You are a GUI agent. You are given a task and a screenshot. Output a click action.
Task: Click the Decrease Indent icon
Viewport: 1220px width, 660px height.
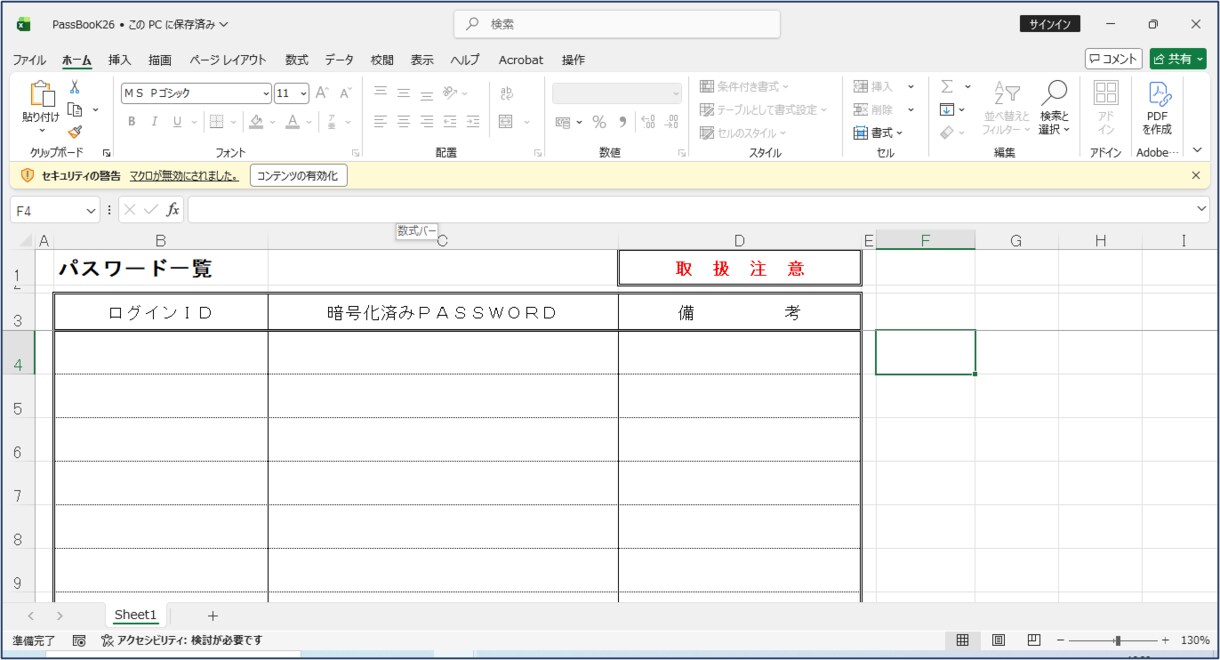click(x=450, y=122)
